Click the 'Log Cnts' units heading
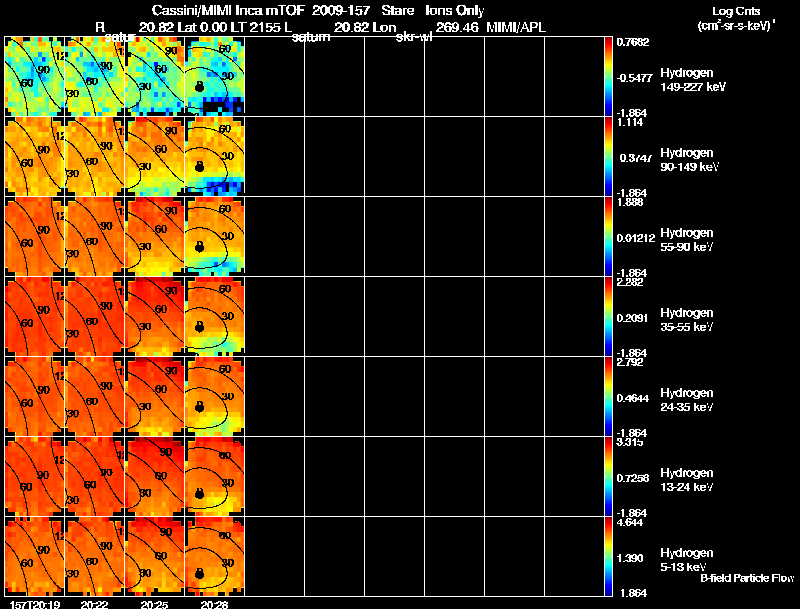Screen dimensions: 800x609 (736, 11)
